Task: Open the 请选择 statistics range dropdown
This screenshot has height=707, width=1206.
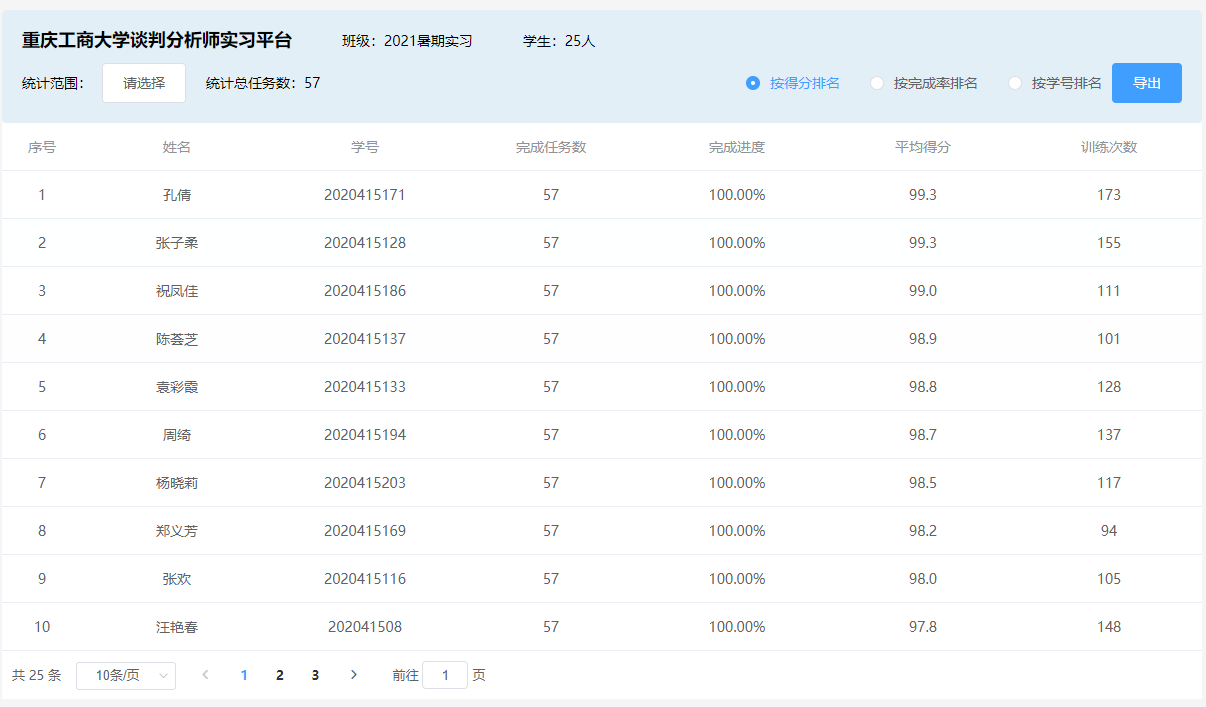Action: (x=144, y=83)
